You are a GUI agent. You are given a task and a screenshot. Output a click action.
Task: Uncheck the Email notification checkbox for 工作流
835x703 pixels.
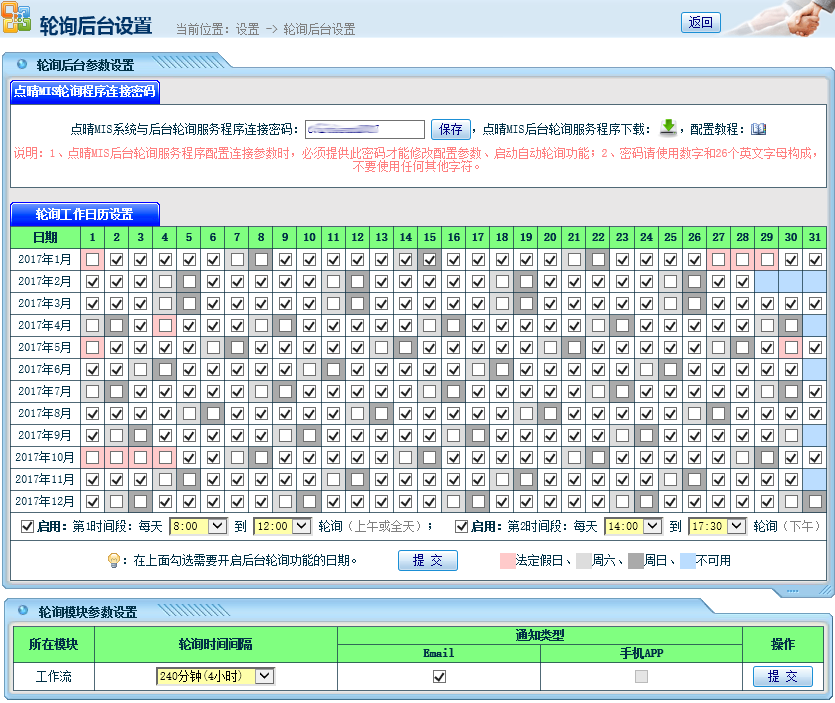[x=439, y=676]
